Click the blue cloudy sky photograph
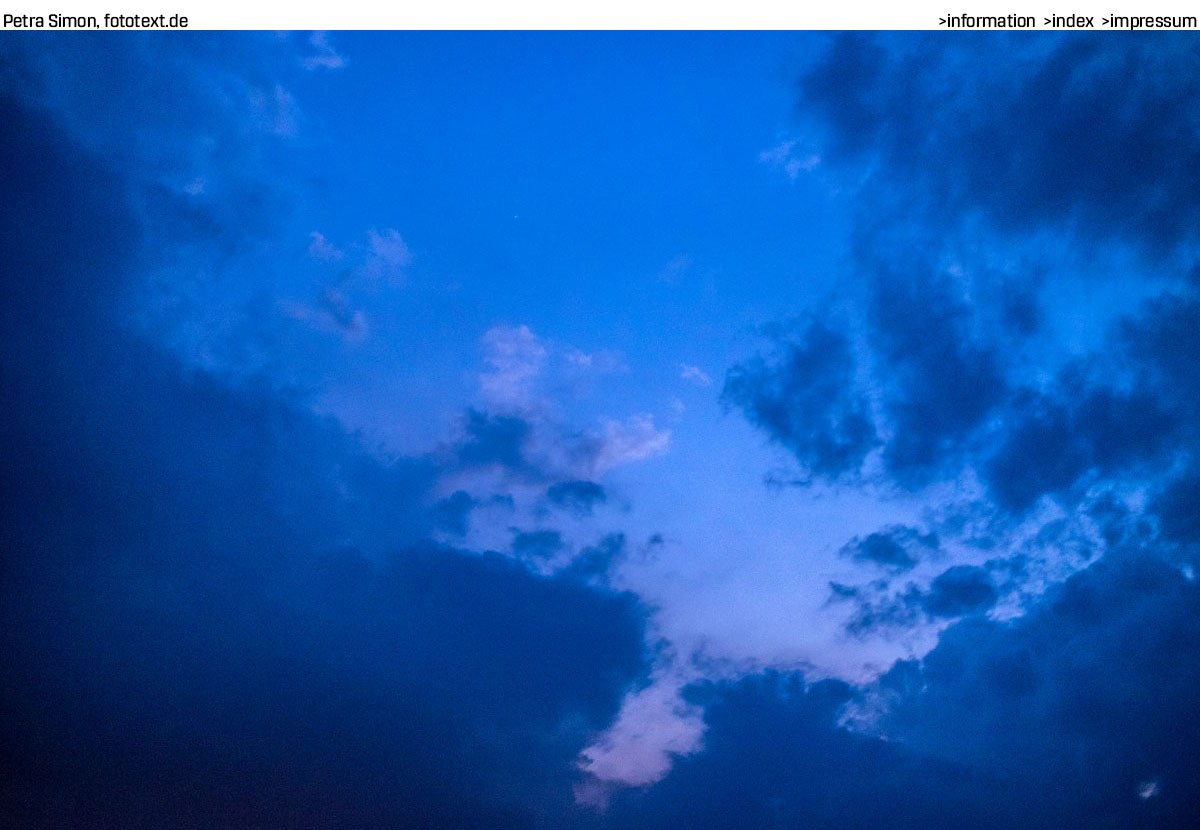 coord(600,430)
